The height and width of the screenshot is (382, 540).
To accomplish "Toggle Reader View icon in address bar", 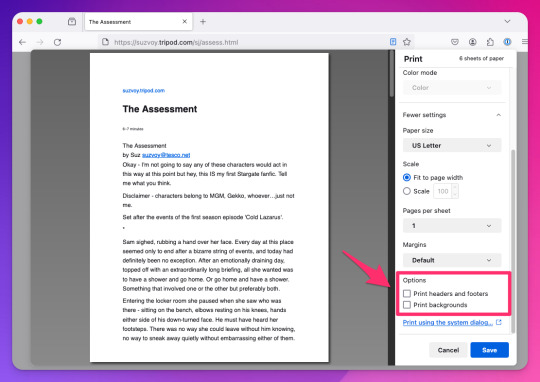I will [393, 42].
